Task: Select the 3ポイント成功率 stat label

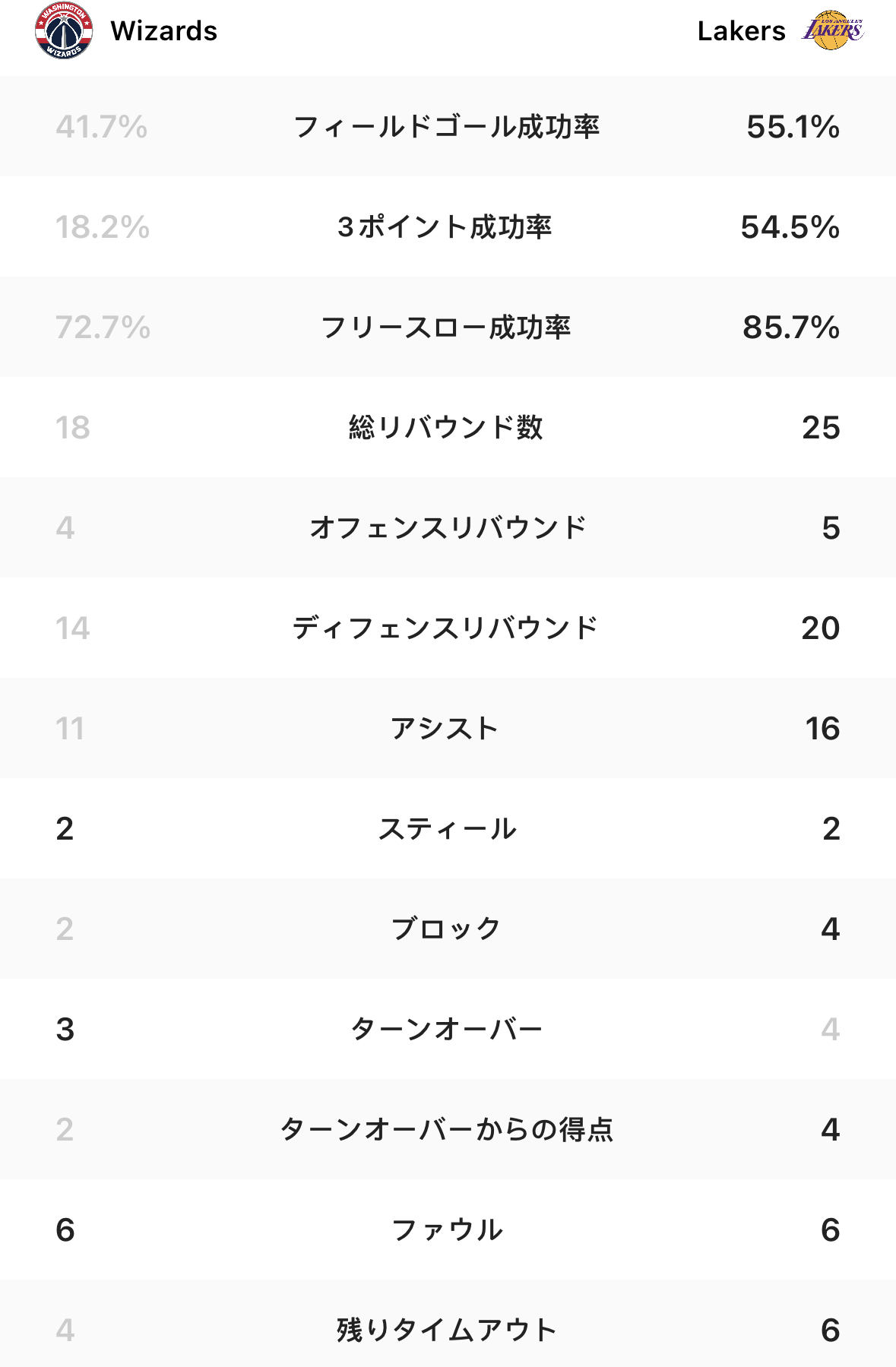Action: pos(445,226)
